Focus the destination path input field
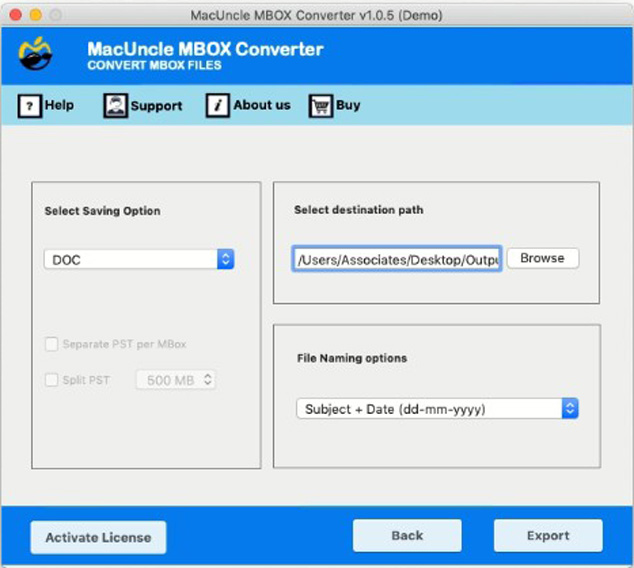Screen dimensions: 634x568 (397, 259)
